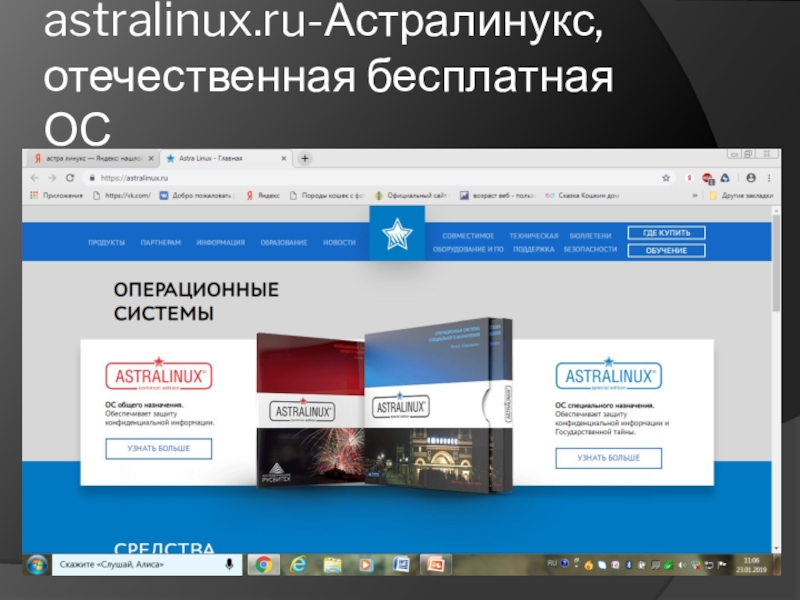This screenshot has height=600, width=800.
Task: Close the Astra Linux - Главная tab
Action: pos(284,159)
